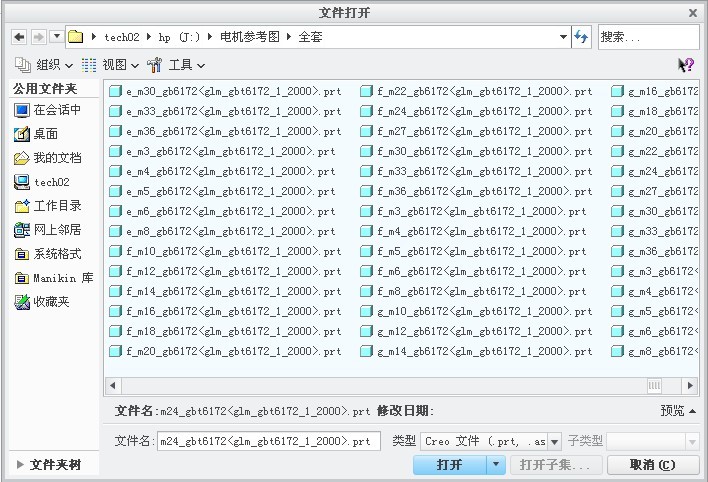Click the part icon of g_m27_gb6172

618,191
